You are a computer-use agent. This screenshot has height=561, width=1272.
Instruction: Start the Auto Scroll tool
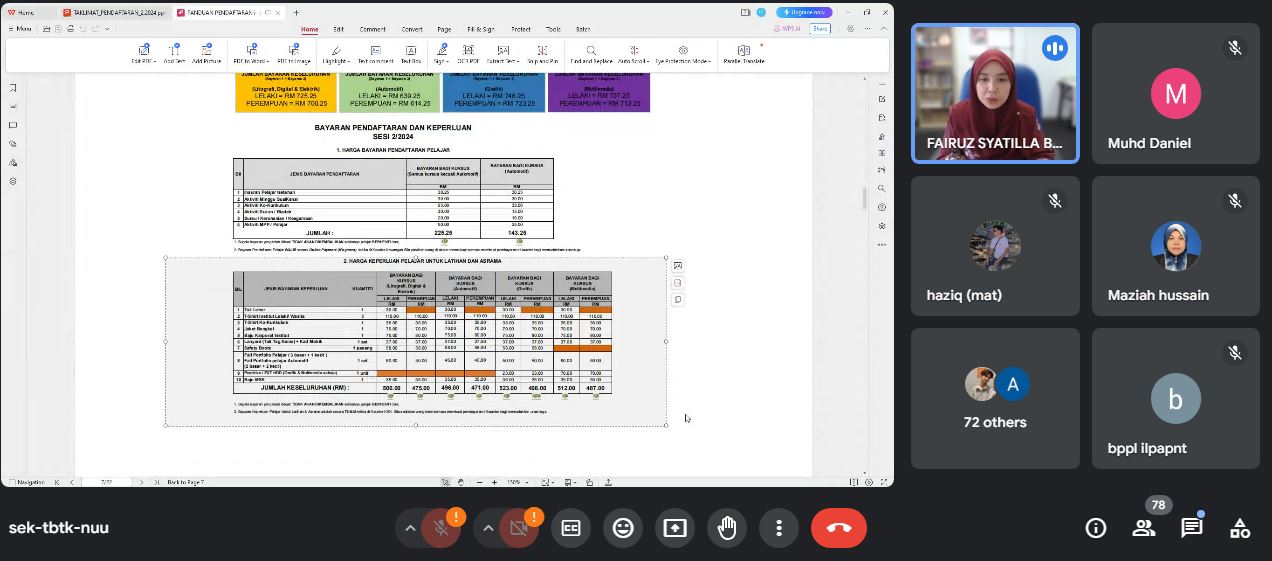click(x=633, y=54)
